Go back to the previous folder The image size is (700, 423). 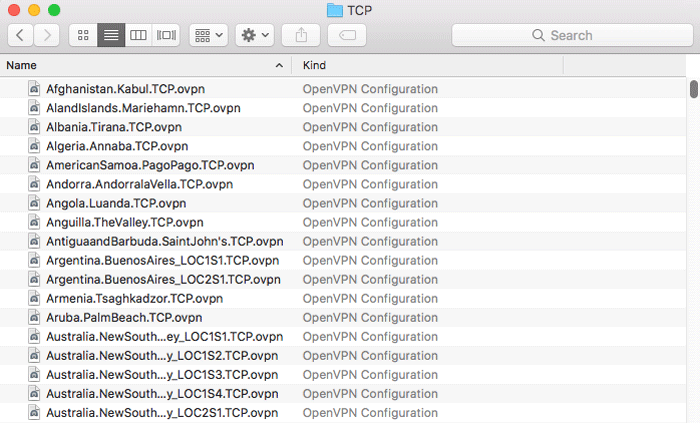coord(20,35)
